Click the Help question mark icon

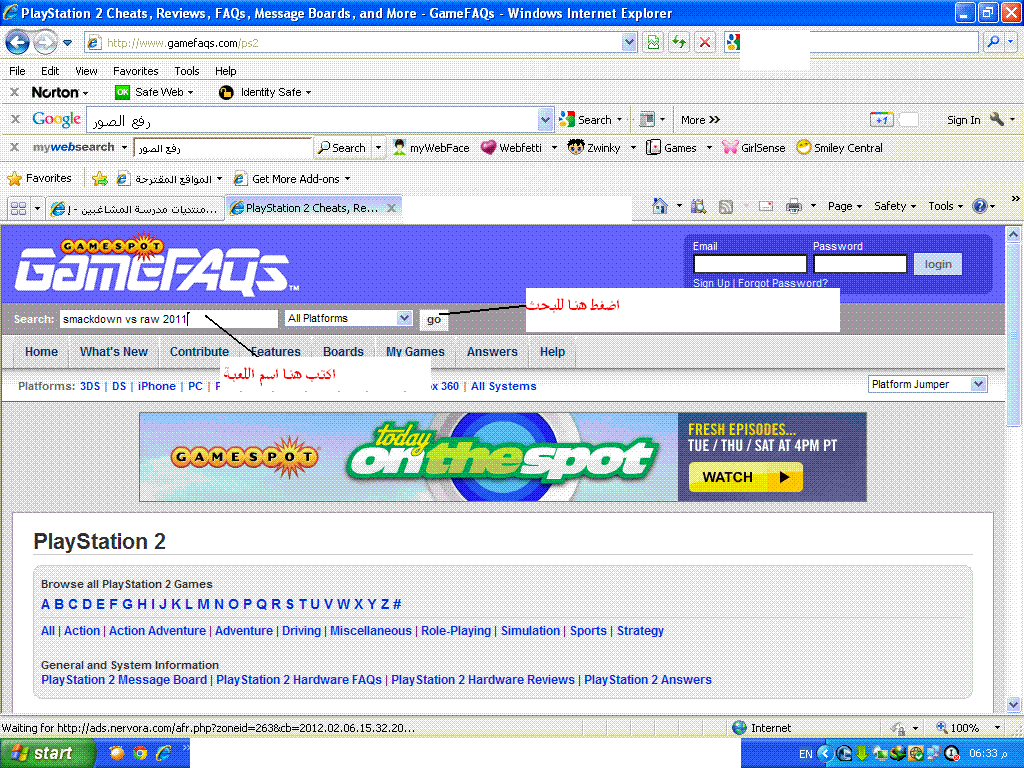[x=980, y=206]
